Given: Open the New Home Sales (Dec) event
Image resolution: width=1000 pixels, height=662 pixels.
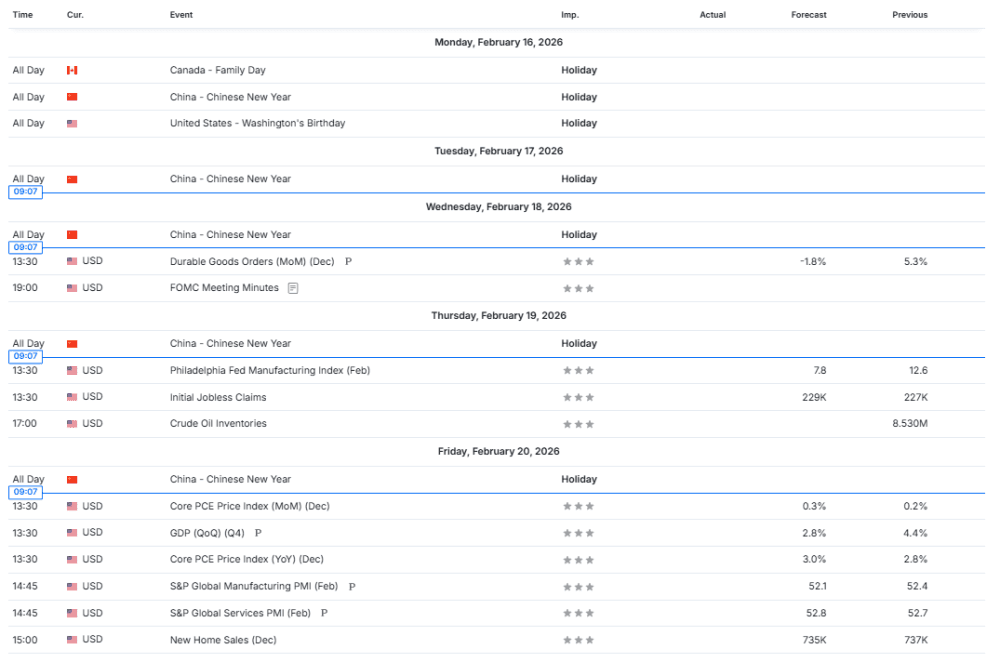Looking at the screenshot, I should click(x=222, y=640).
